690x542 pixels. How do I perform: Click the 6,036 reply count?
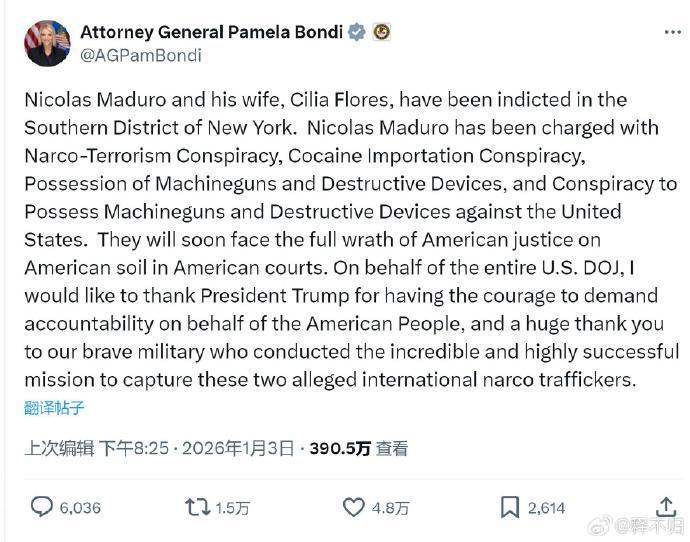[80, 508]
